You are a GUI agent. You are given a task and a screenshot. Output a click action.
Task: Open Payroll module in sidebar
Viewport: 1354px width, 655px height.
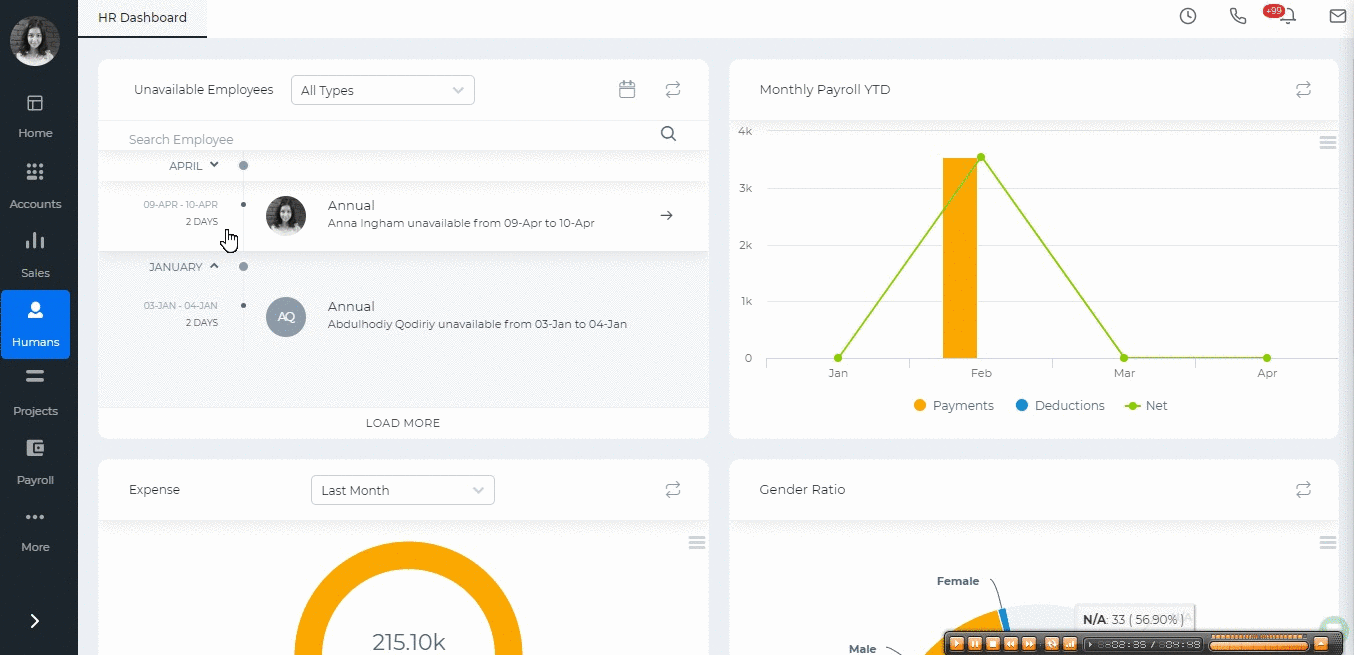tap(35, 463)
